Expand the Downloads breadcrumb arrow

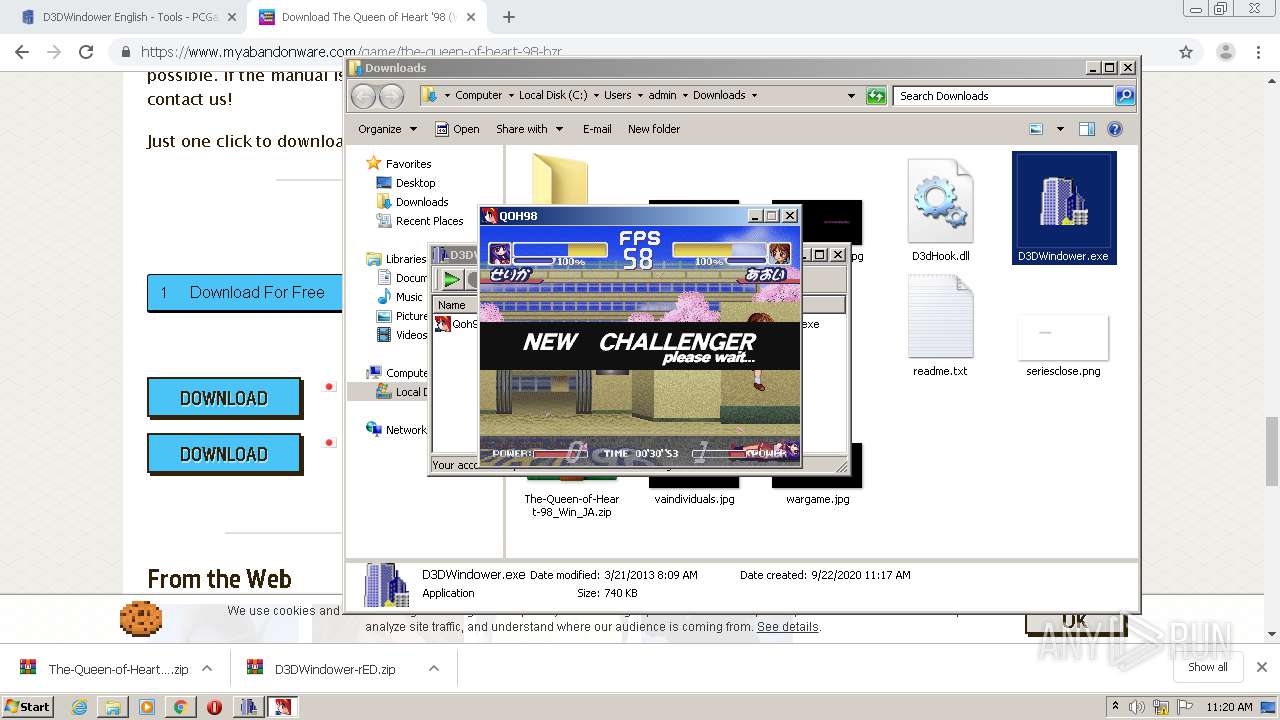[x=754, y=95]
